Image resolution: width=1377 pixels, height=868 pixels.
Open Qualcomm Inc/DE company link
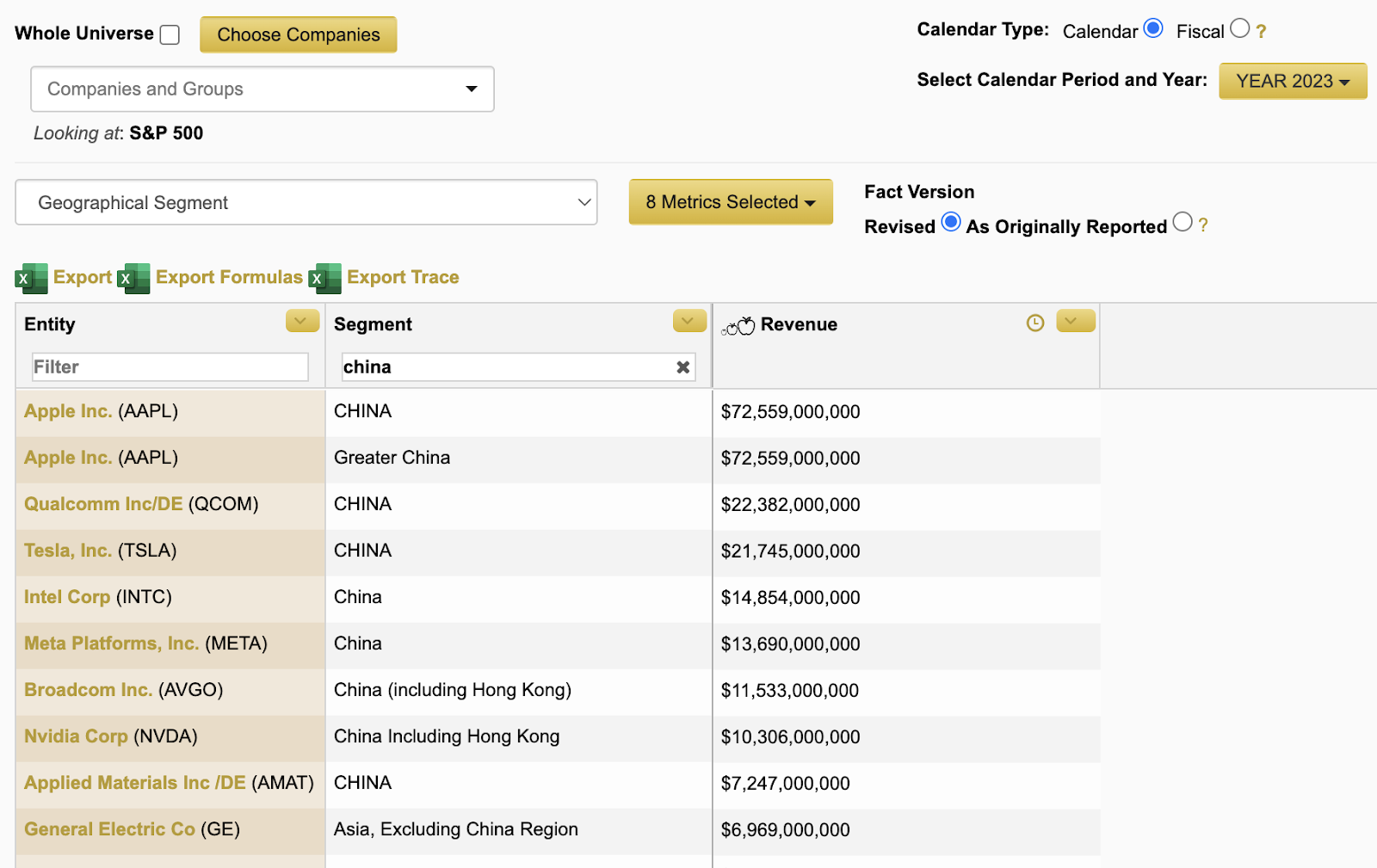point(103,504)
